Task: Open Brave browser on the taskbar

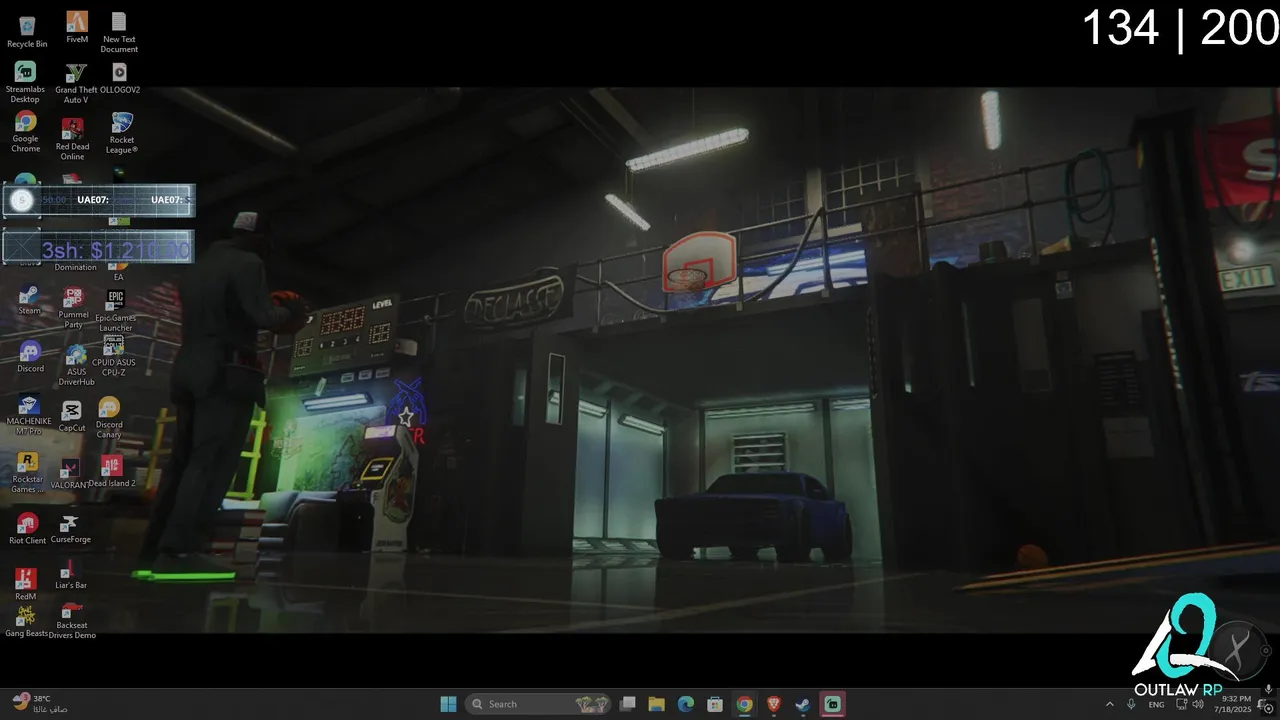Action: [x=774, y=704]
